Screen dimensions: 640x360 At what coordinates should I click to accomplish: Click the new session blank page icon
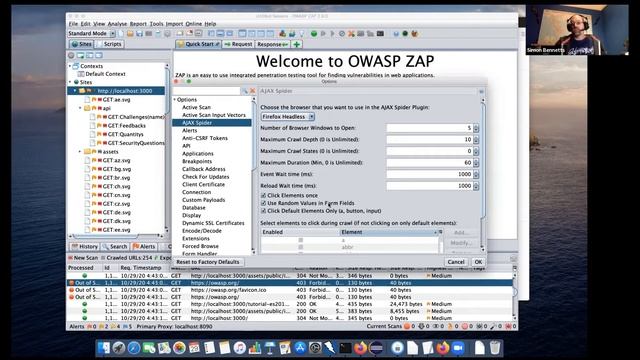click(121, 34)
